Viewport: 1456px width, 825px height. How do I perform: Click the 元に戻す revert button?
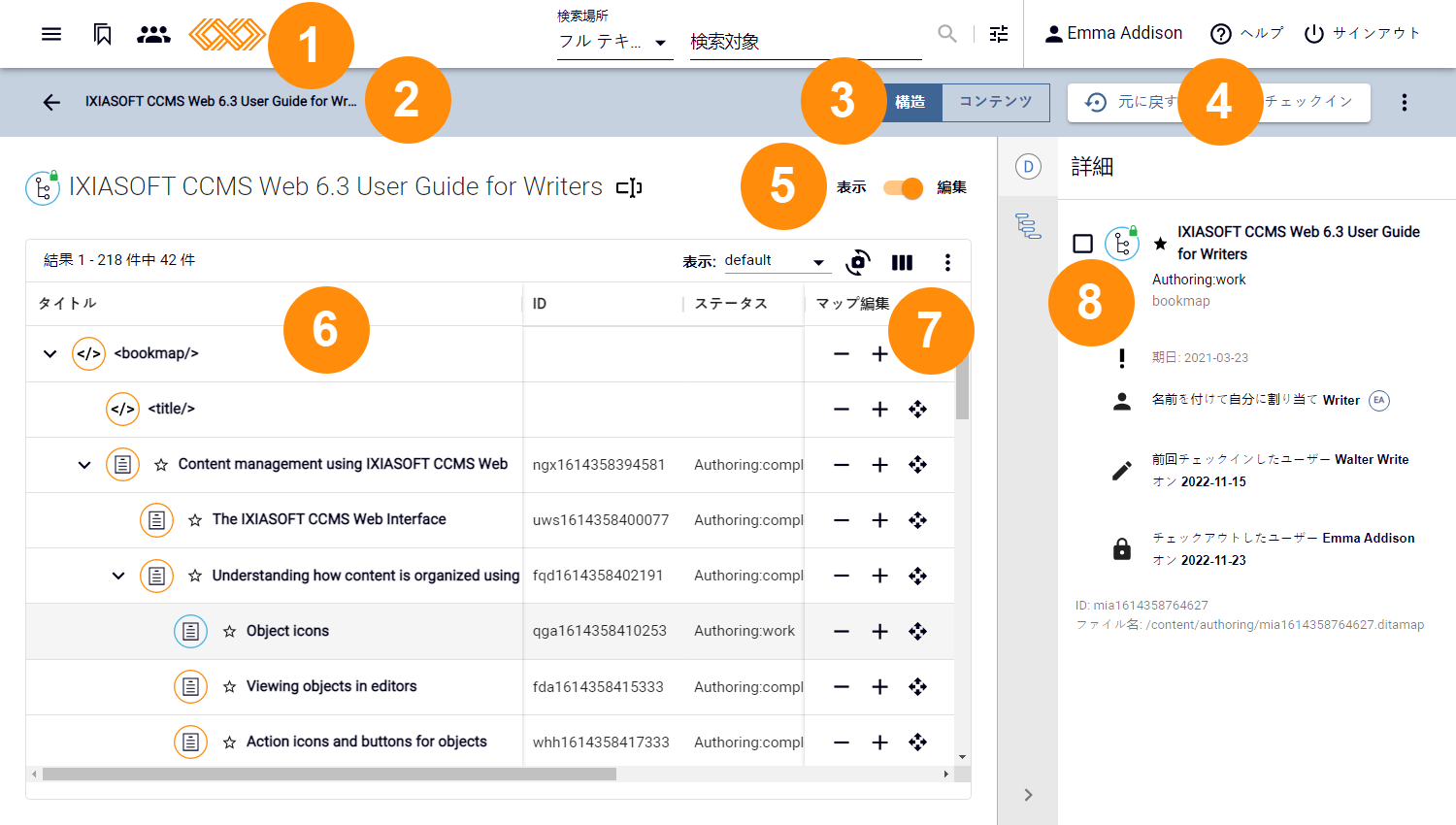(1130, 102)
